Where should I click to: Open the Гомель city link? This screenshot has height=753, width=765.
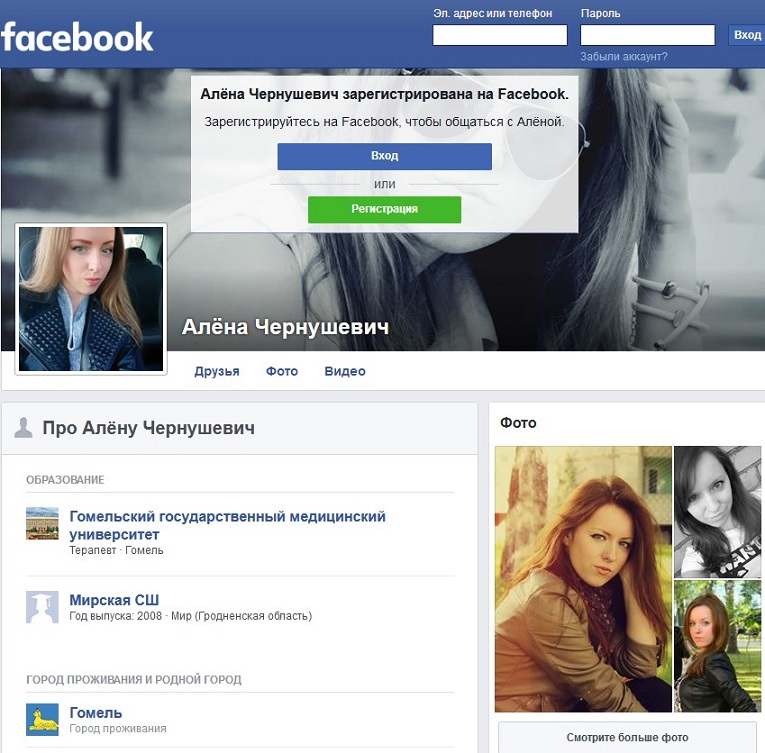[x=96, y=712]
